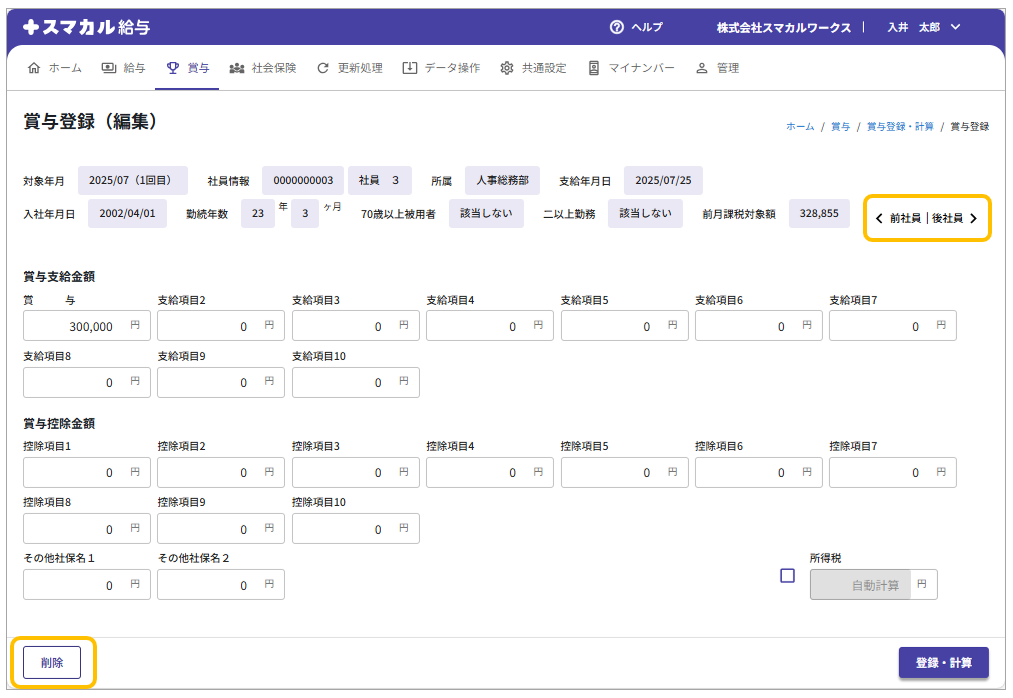Open the 賞与登録・計算 breadcrumb link

point(899,127)
